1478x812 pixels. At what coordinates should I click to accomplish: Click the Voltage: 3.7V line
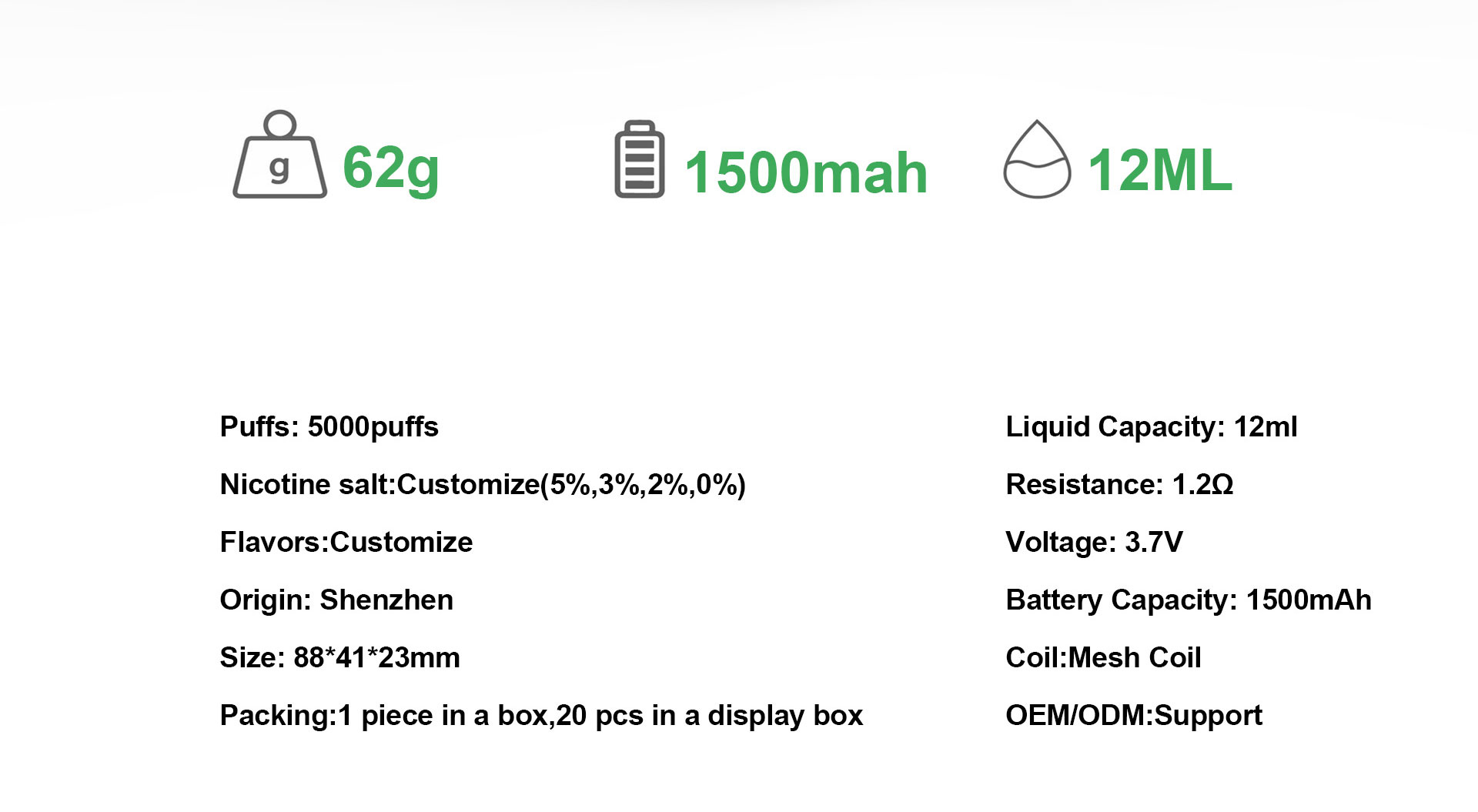pos(1094,542)
